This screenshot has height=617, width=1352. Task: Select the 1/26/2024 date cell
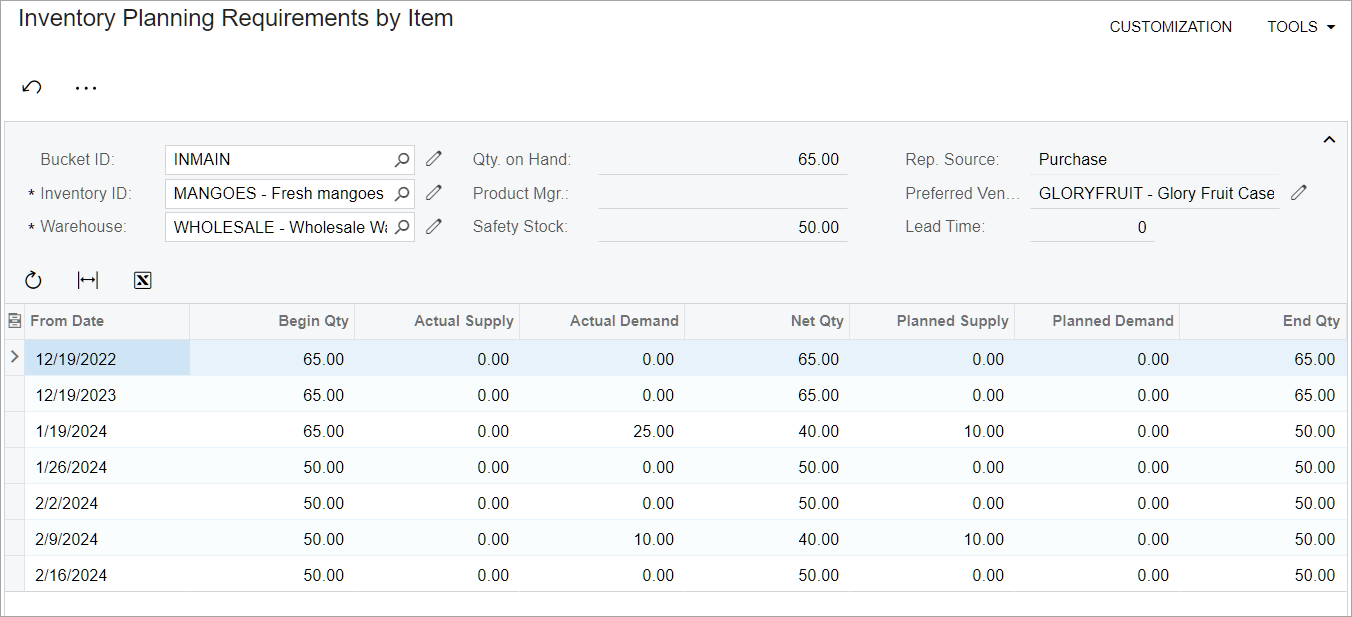107,467
